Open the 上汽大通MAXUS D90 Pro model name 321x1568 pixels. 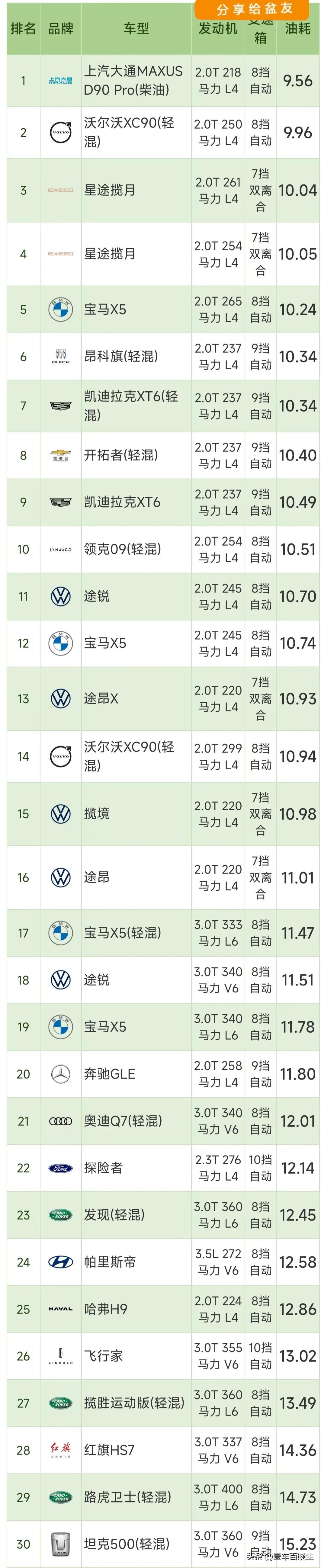[x=133, y=80]
